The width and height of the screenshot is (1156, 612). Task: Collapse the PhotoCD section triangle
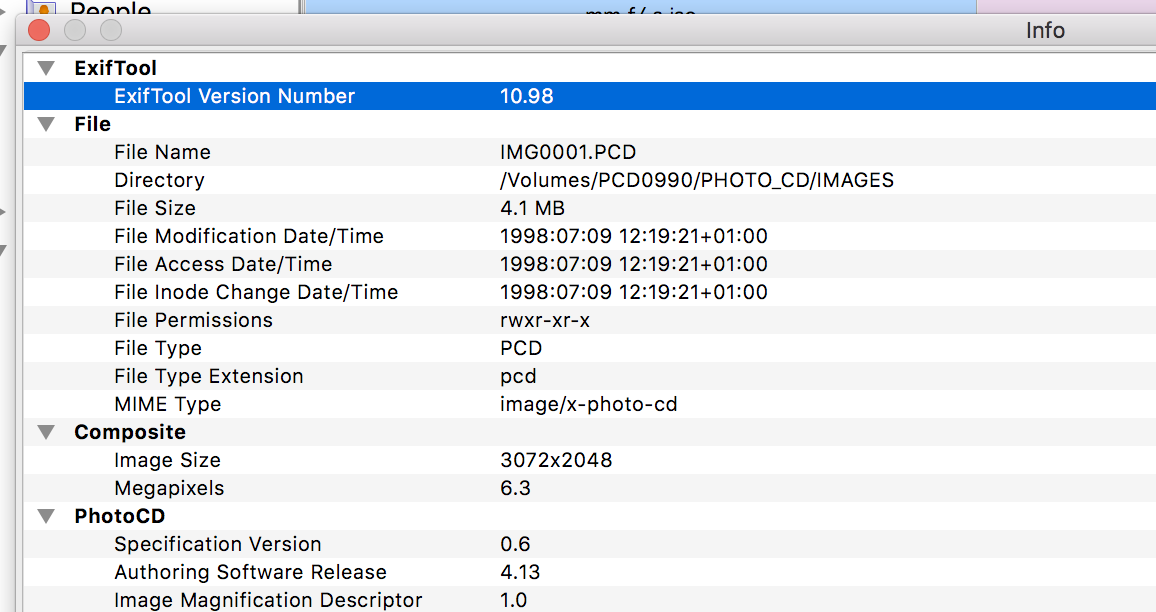(44, 516)
